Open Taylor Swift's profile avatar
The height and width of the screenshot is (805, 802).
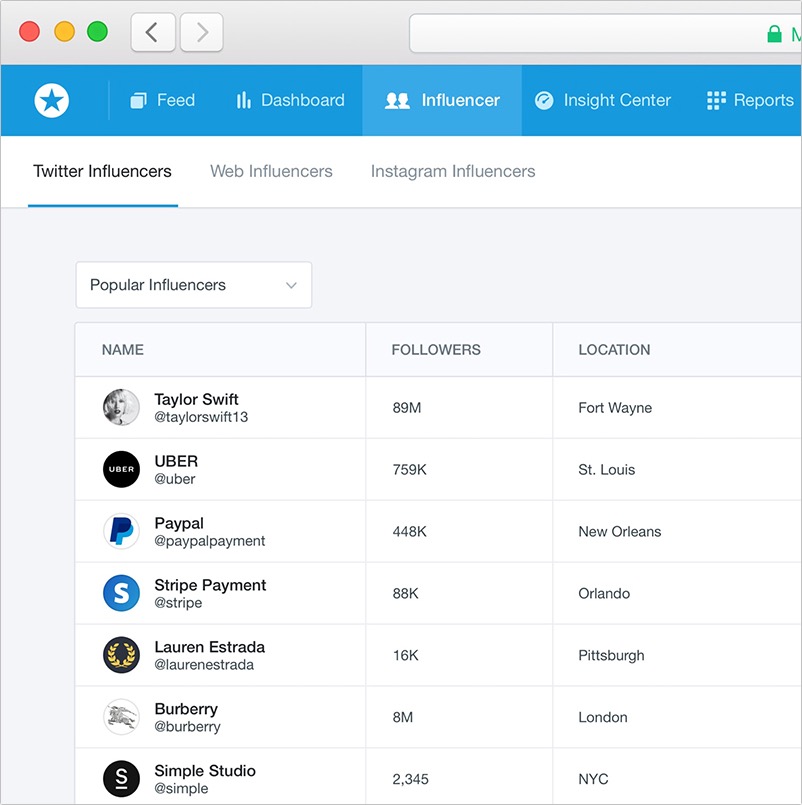tap(121, 407)
